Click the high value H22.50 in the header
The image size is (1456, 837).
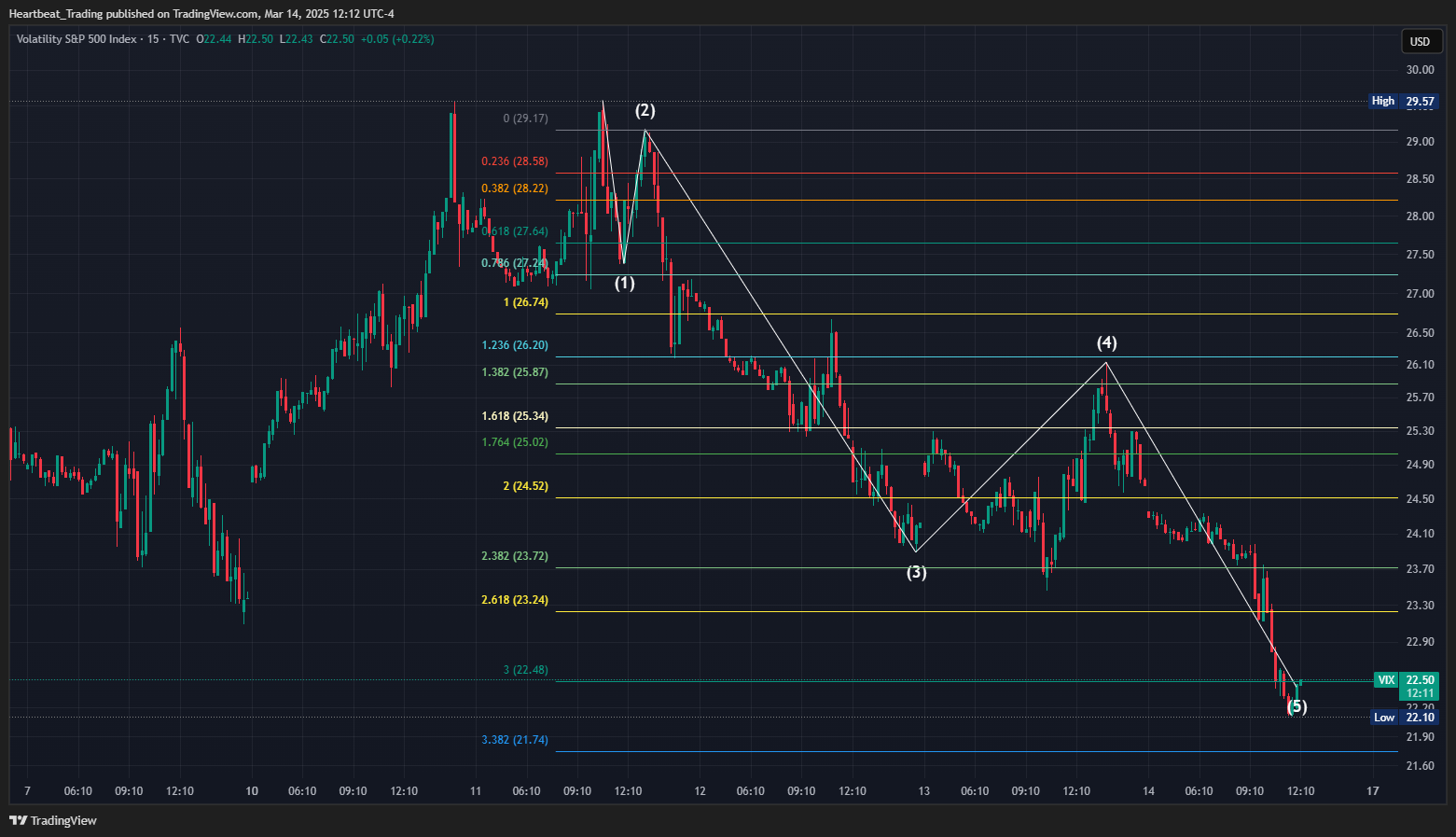[x=256, y=39]
